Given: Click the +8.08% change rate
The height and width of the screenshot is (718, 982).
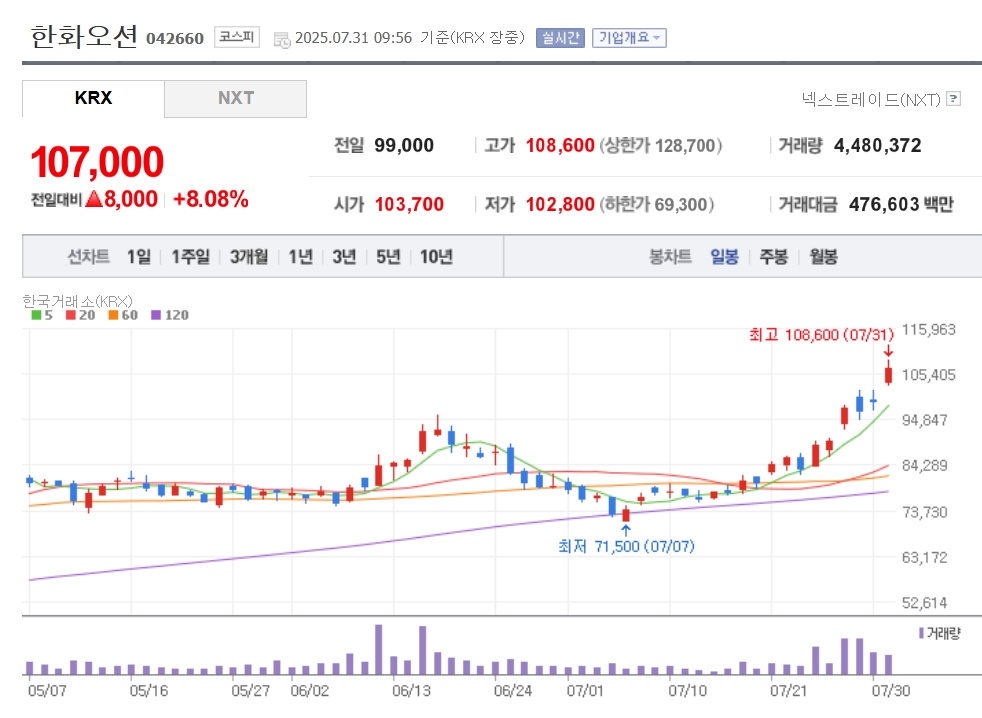Looking at the screenshot, I should click(x=210, y=199).
